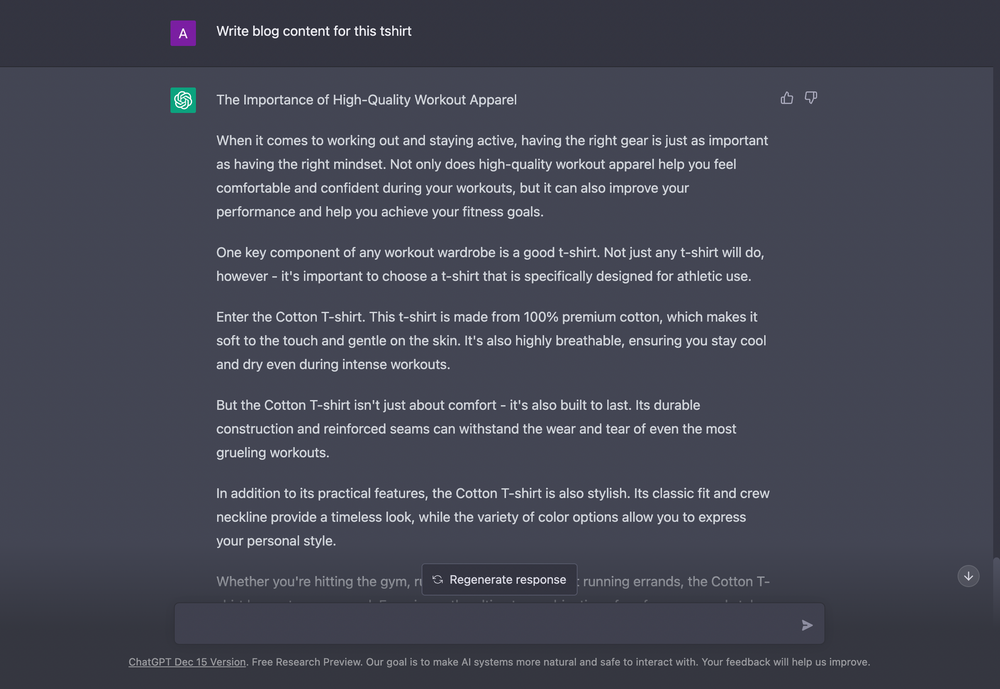This screenshot has width=1000, height=689.
Task: Regenerate the response
Action: 499,579
